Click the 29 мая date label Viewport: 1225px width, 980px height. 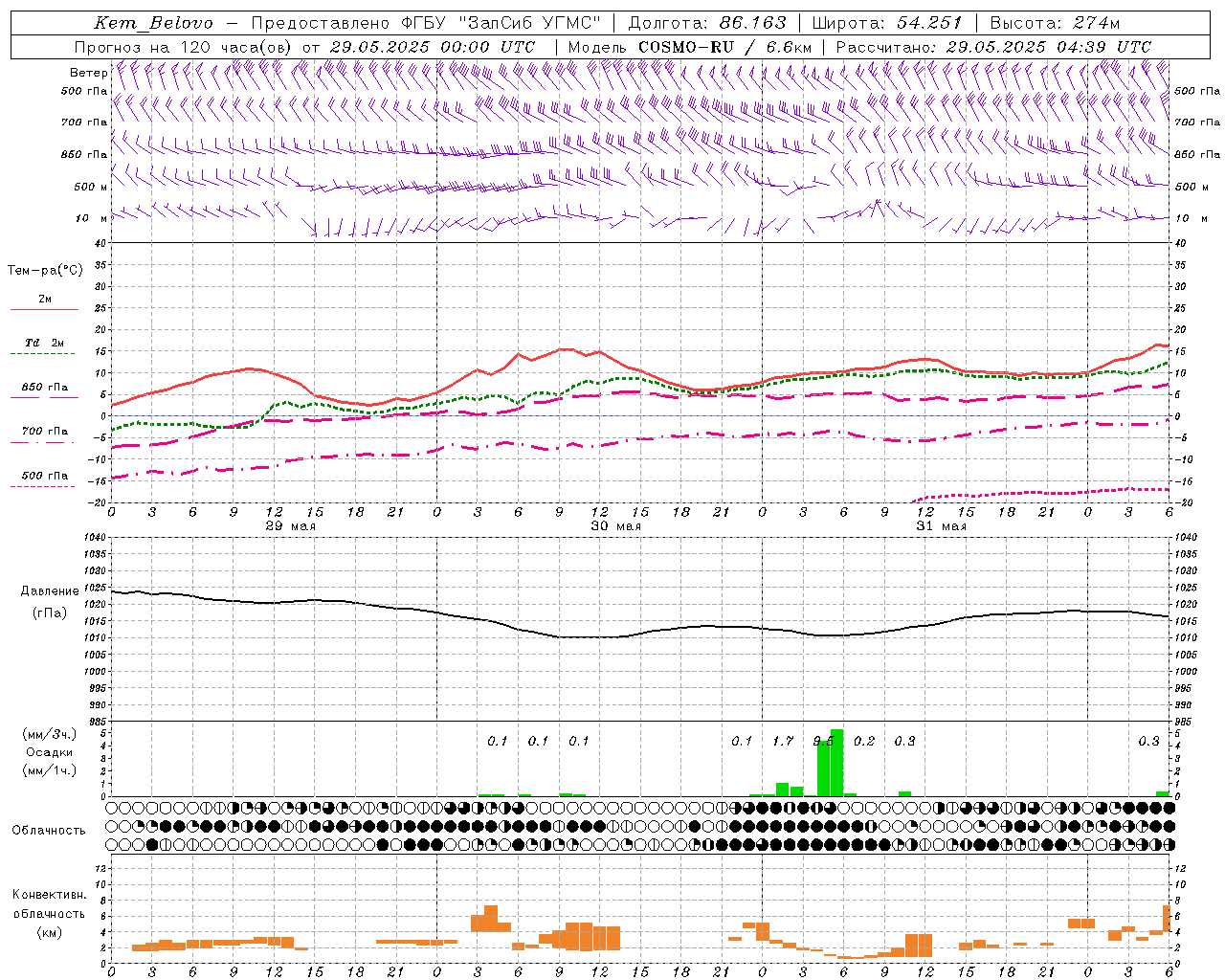[x=290, y=526]
